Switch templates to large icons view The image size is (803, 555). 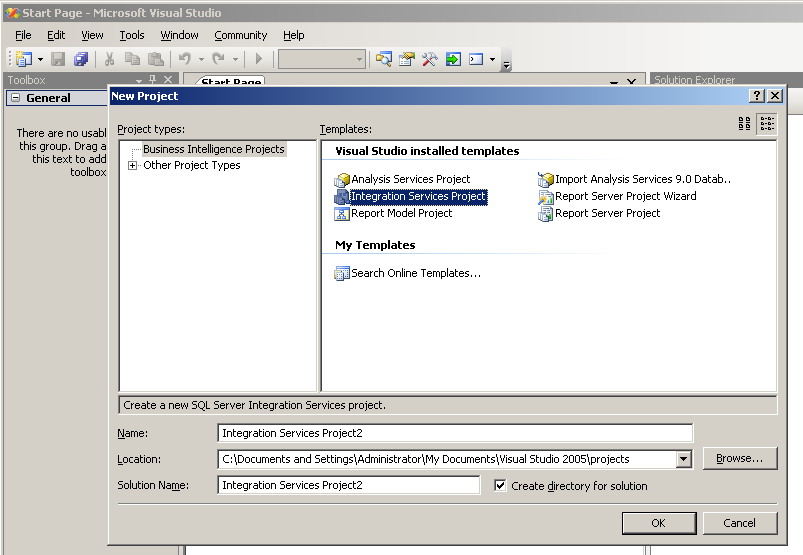coord(744,124)
